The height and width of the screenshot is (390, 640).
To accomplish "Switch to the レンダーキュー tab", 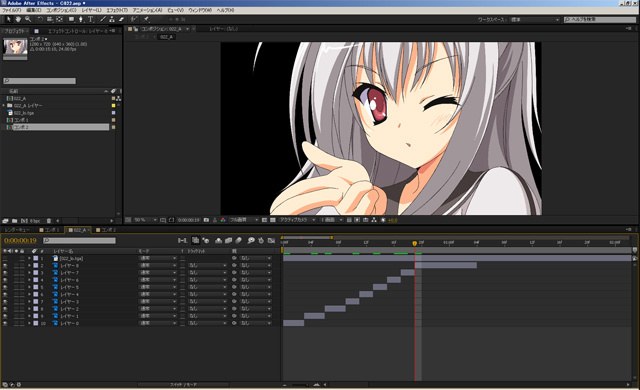I will tap(18, 230).
